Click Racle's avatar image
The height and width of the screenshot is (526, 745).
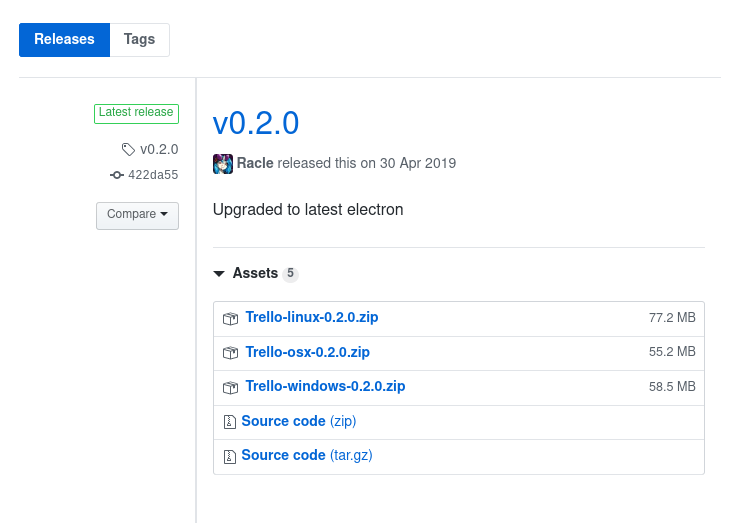[x=223, y=164]
